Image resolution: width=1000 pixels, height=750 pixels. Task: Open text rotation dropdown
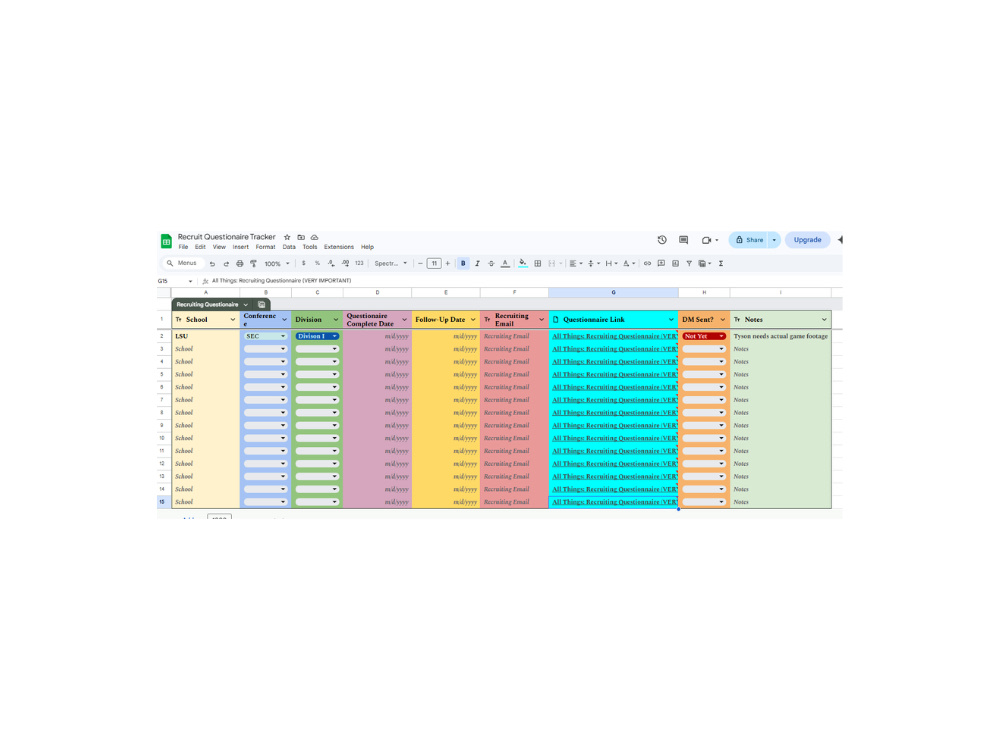click(x=629, y=263)
